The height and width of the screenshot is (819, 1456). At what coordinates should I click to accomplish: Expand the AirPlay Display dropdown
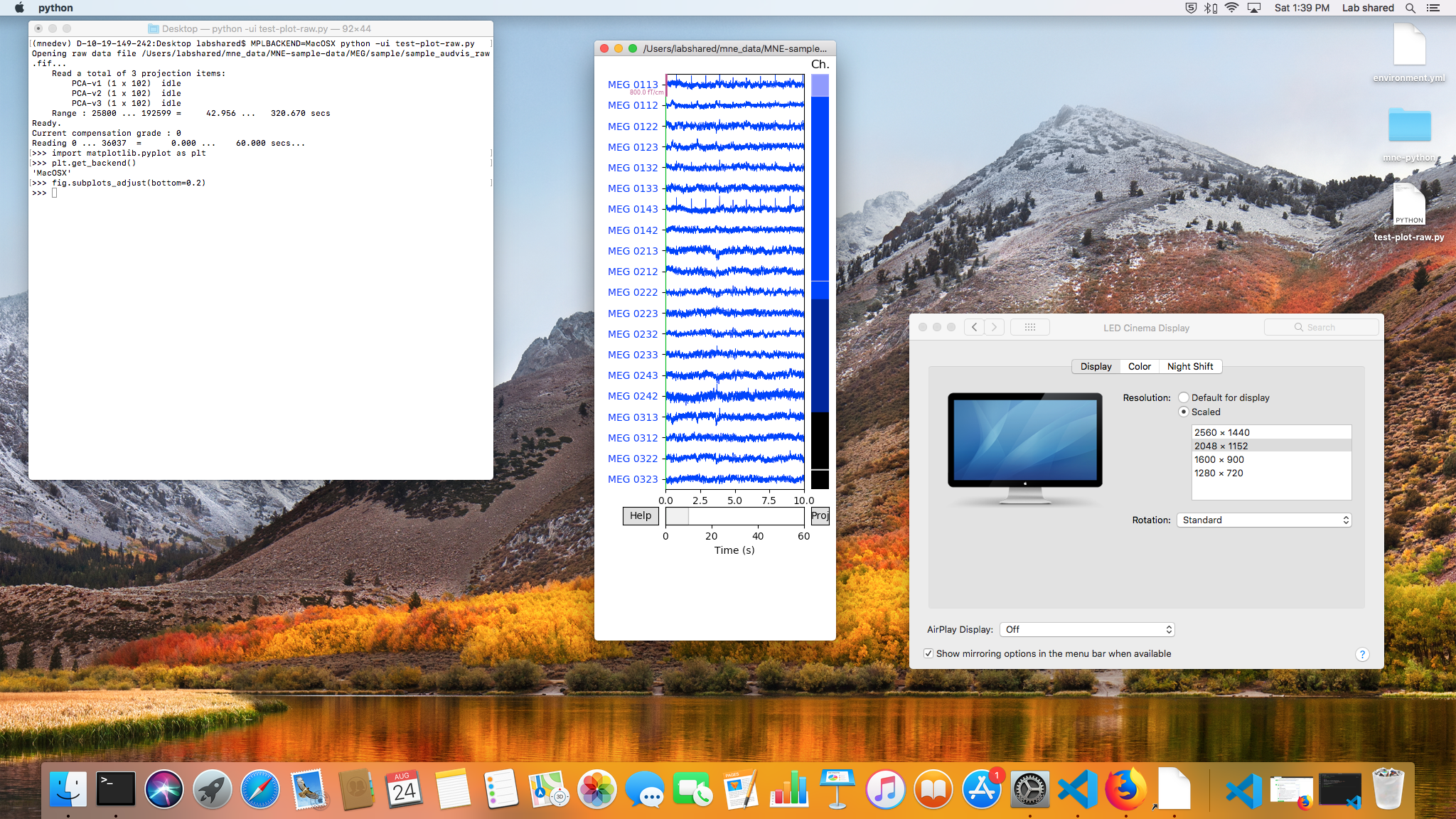(x=1086, y=629)
